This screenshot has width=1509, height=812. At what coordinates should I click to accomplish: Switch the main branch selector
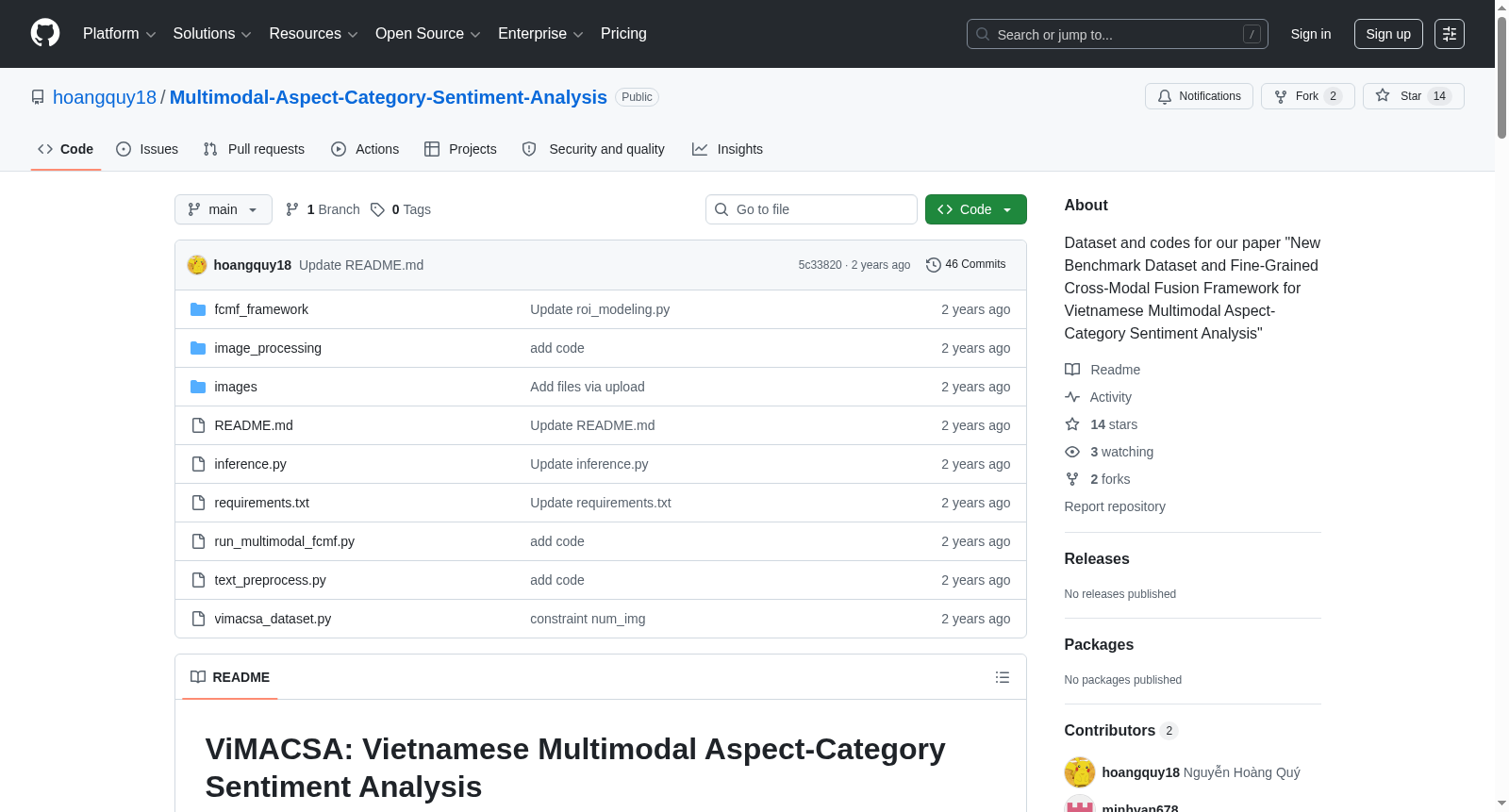(224, 209)
